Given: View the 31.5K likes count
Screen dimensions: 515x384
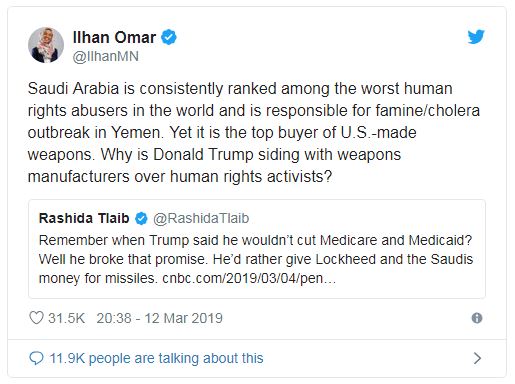Looking at the screenshot, I should tap(66, 318).
